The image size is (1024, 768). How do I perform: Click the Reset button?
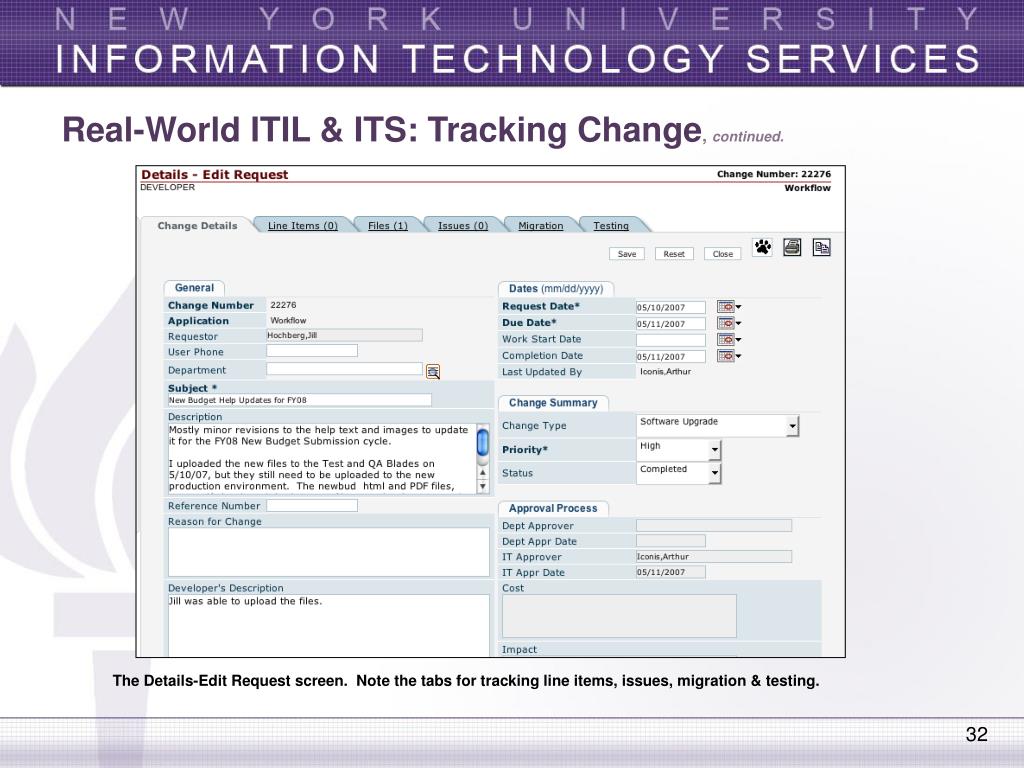tap(674, 254)
